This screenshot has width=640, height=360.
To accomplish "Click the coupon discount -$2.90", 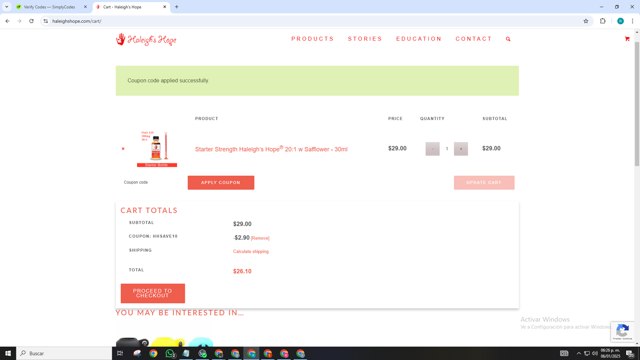I will click(241, 238).
